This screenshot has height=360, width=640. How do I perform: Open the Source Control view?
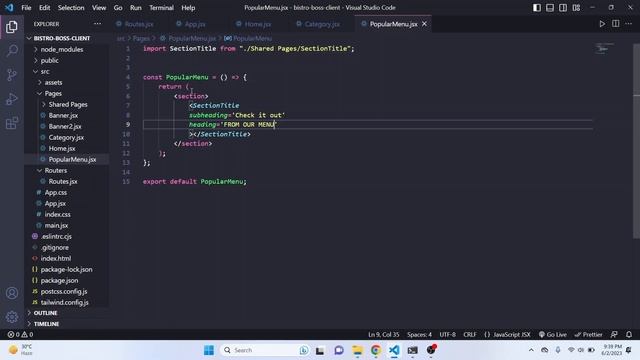12,75
